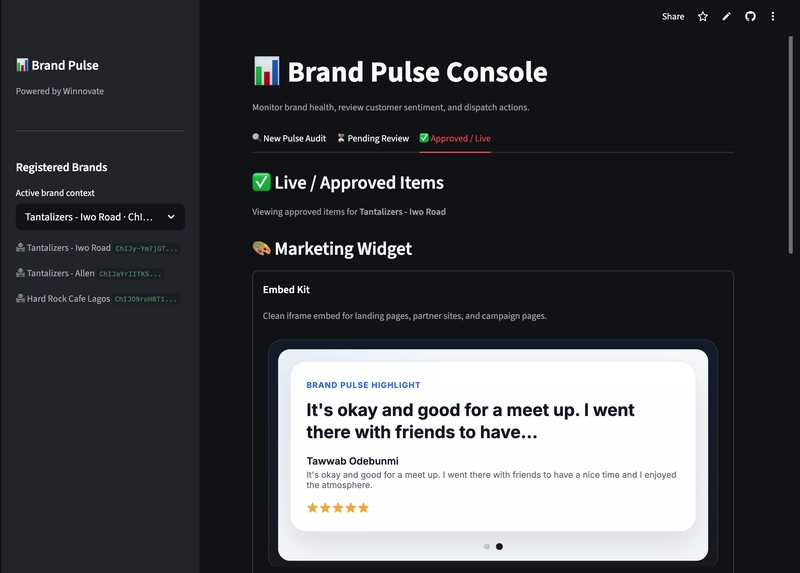Open the Active brand context dropdown
Viewport: 800px width, 573px height.
click(100, 217)
